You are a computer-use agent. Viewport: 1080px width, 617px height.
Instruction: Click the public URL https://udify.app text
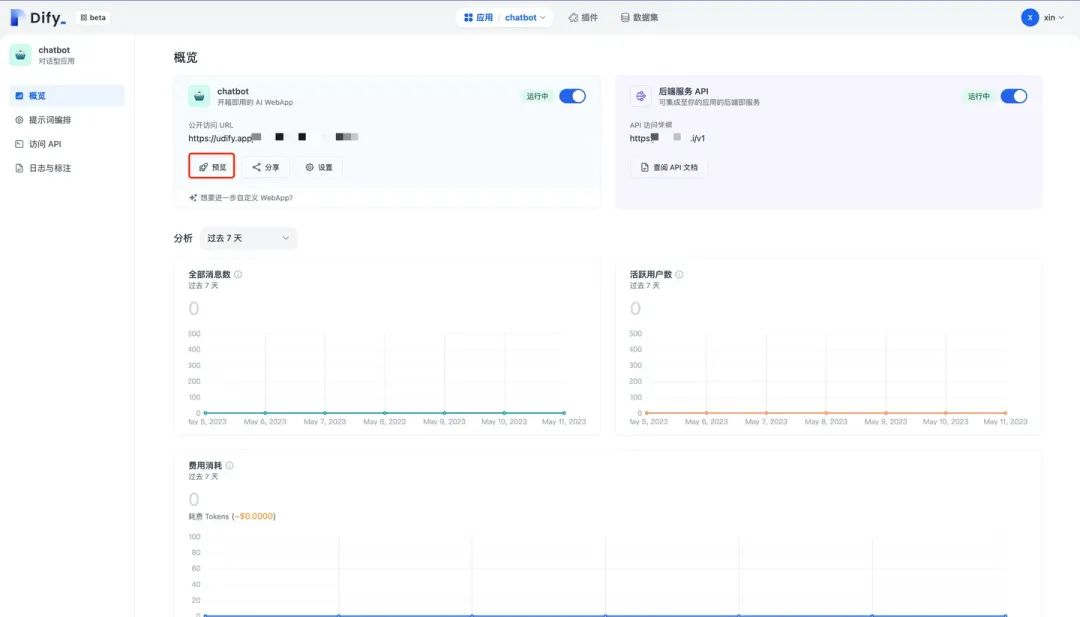pos(220,138)
